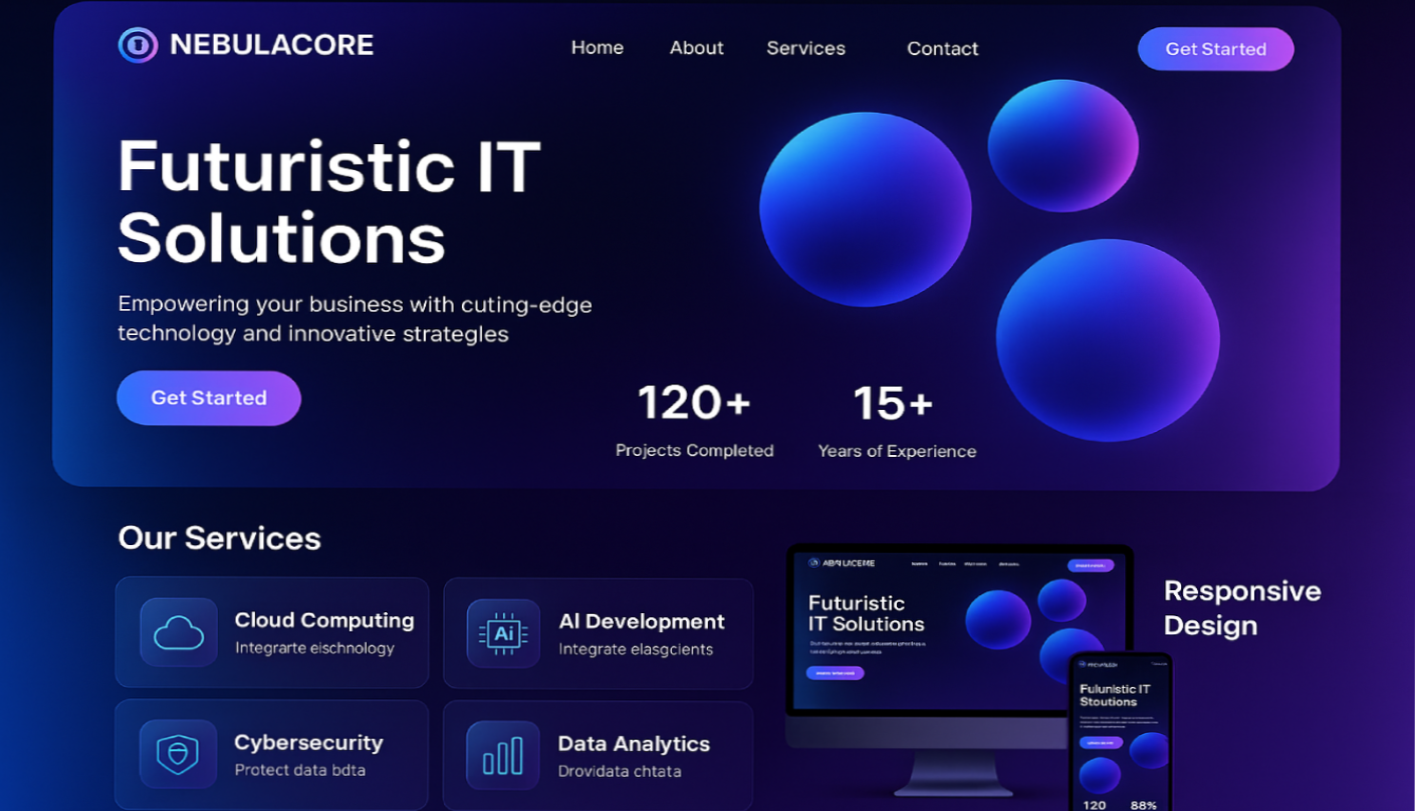Open the Cybersecurity service card title
1415x811 pixels.
tap(308, 743)
